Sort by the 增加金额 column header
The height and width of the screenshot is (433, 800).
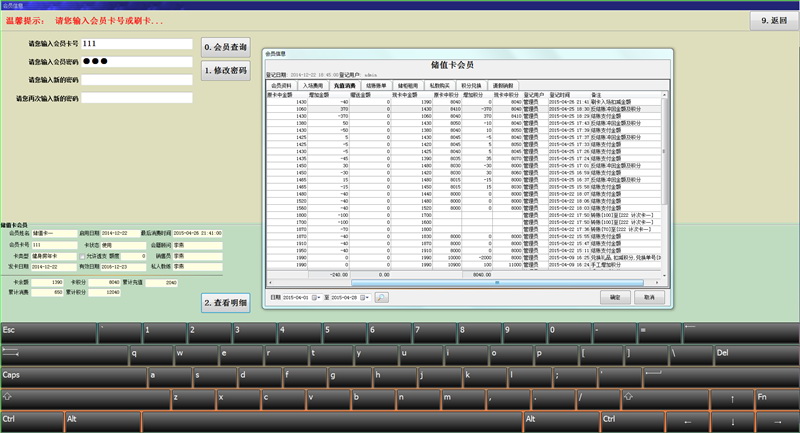tap(329, 95)
